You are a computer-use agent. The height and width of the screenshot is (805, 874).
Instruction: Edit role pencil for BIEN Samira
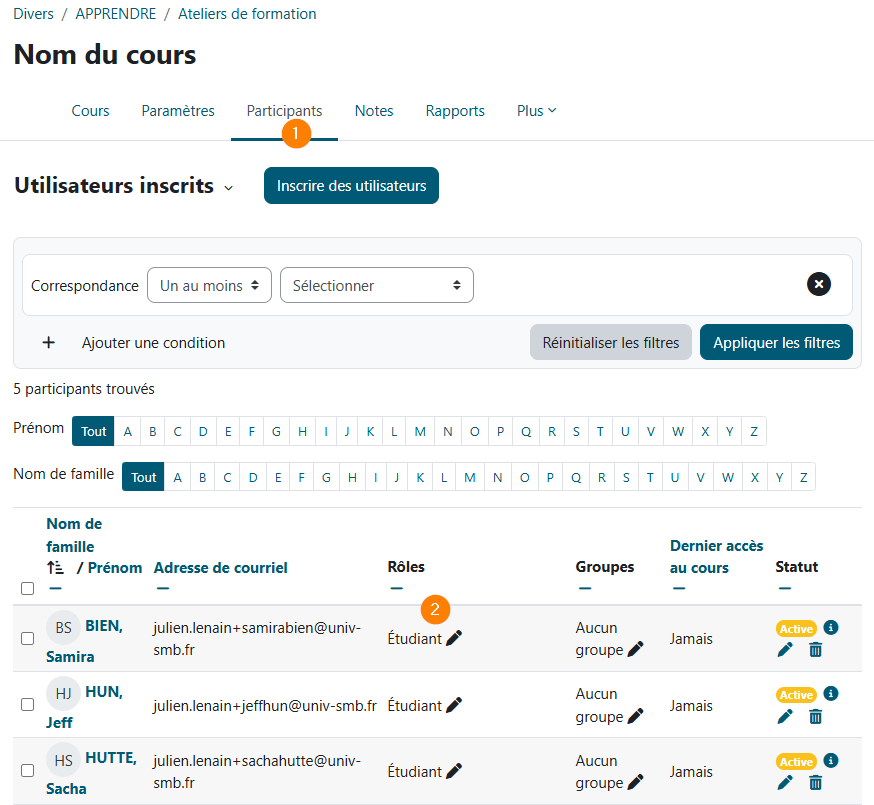454,638
